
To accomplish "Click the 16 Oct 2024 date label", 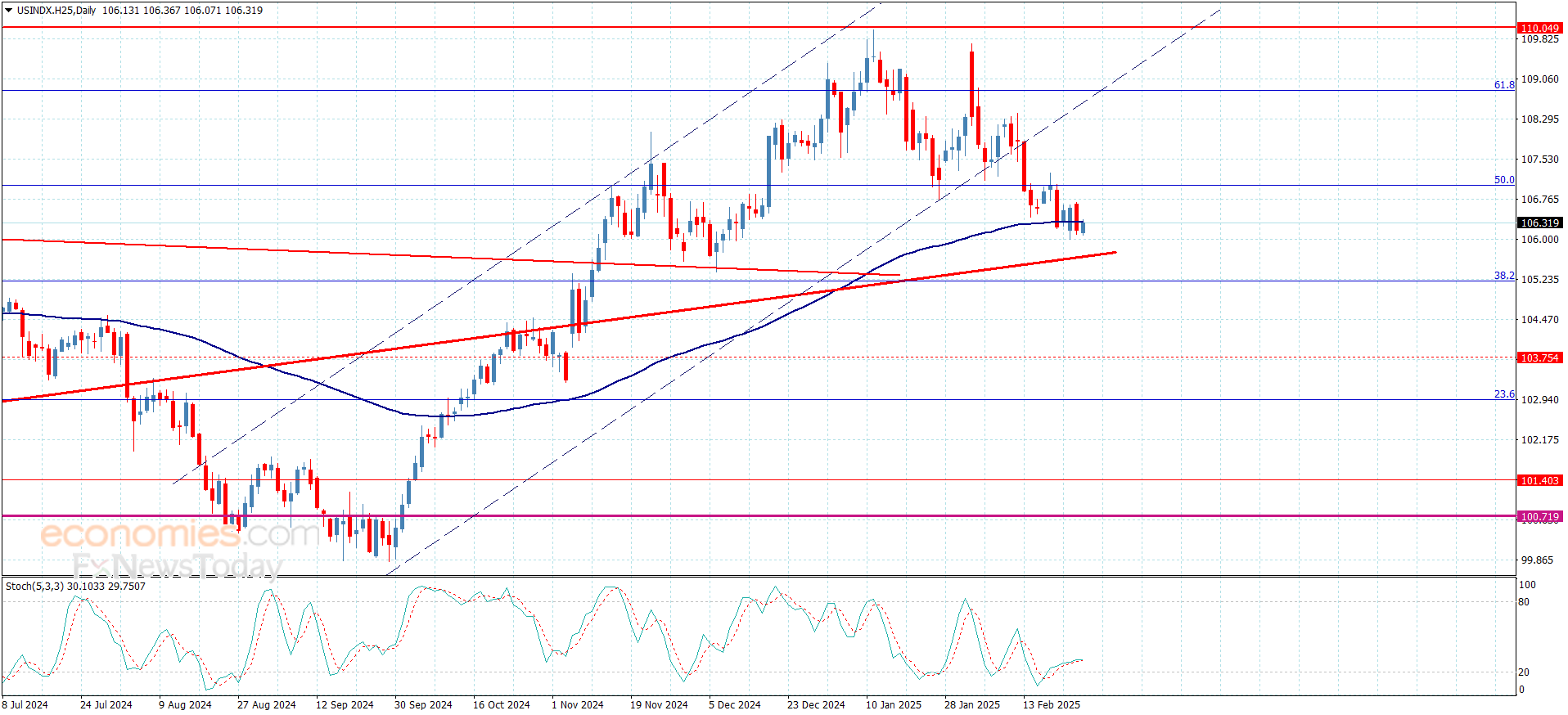I will (x=502, y=704).
